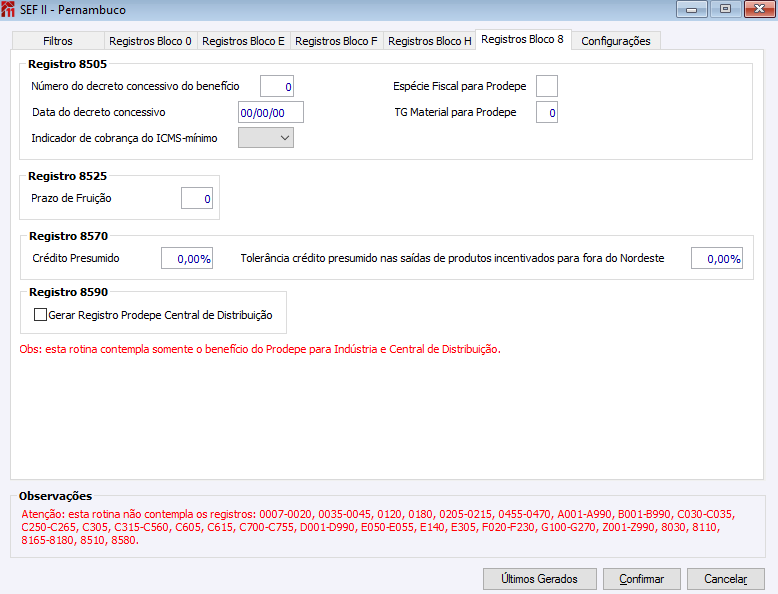The width and height of the screenshot is (778, 594).
Task: Select the Registros Bloco 8 tab
Action: [522, 39]
